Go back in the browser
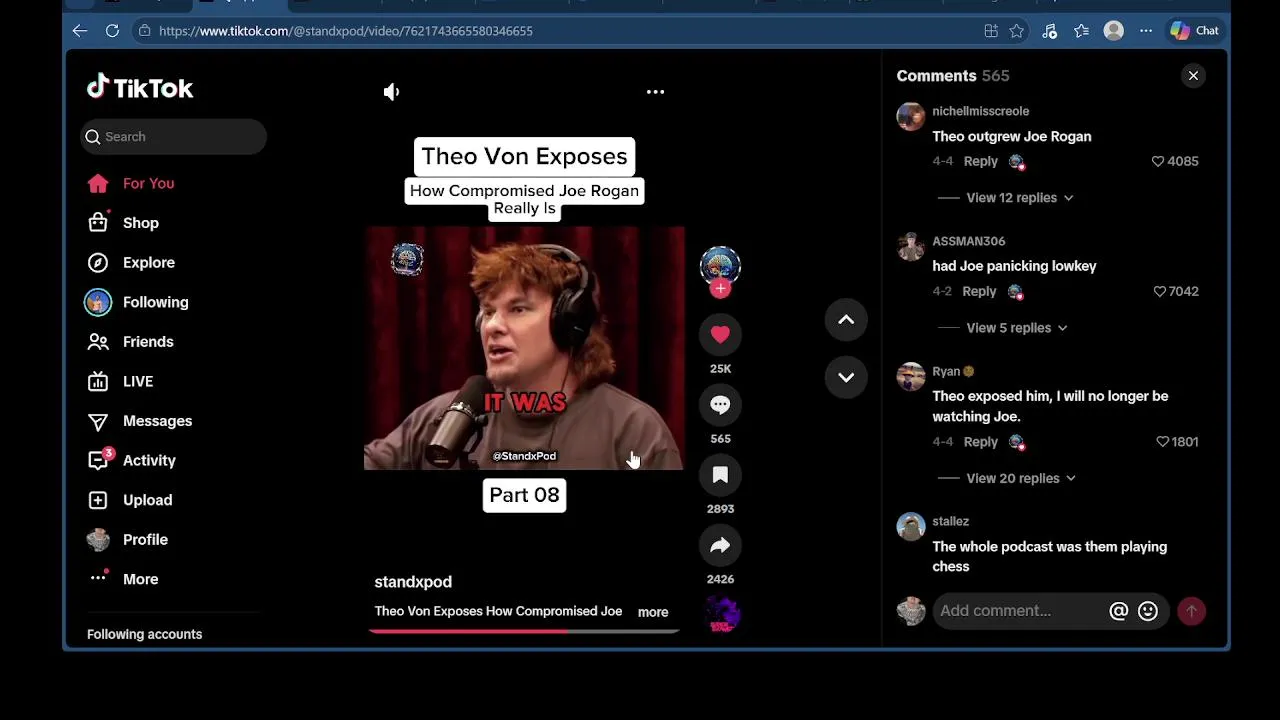 (80, 31)
